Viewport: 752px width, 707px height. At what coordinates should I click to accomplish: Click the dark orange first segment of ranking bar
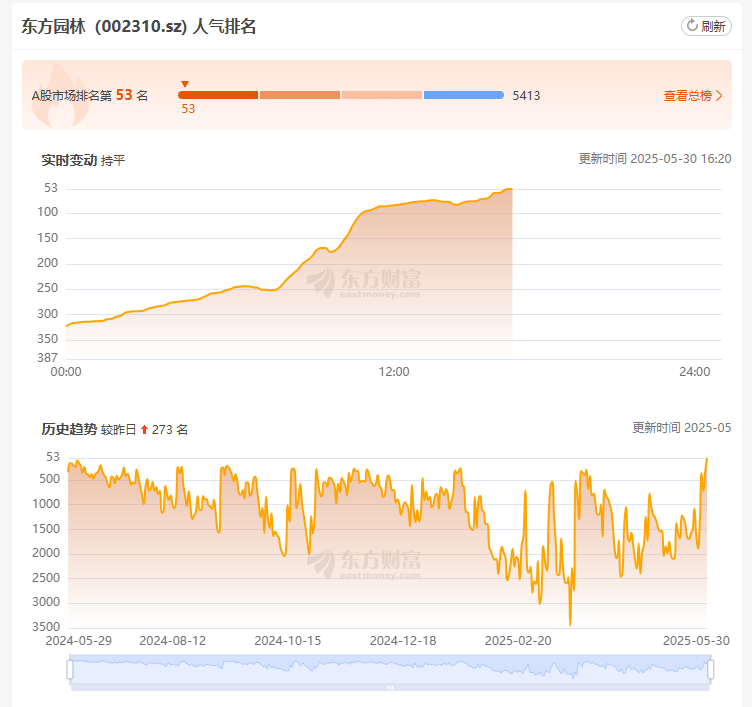[218, 95]
